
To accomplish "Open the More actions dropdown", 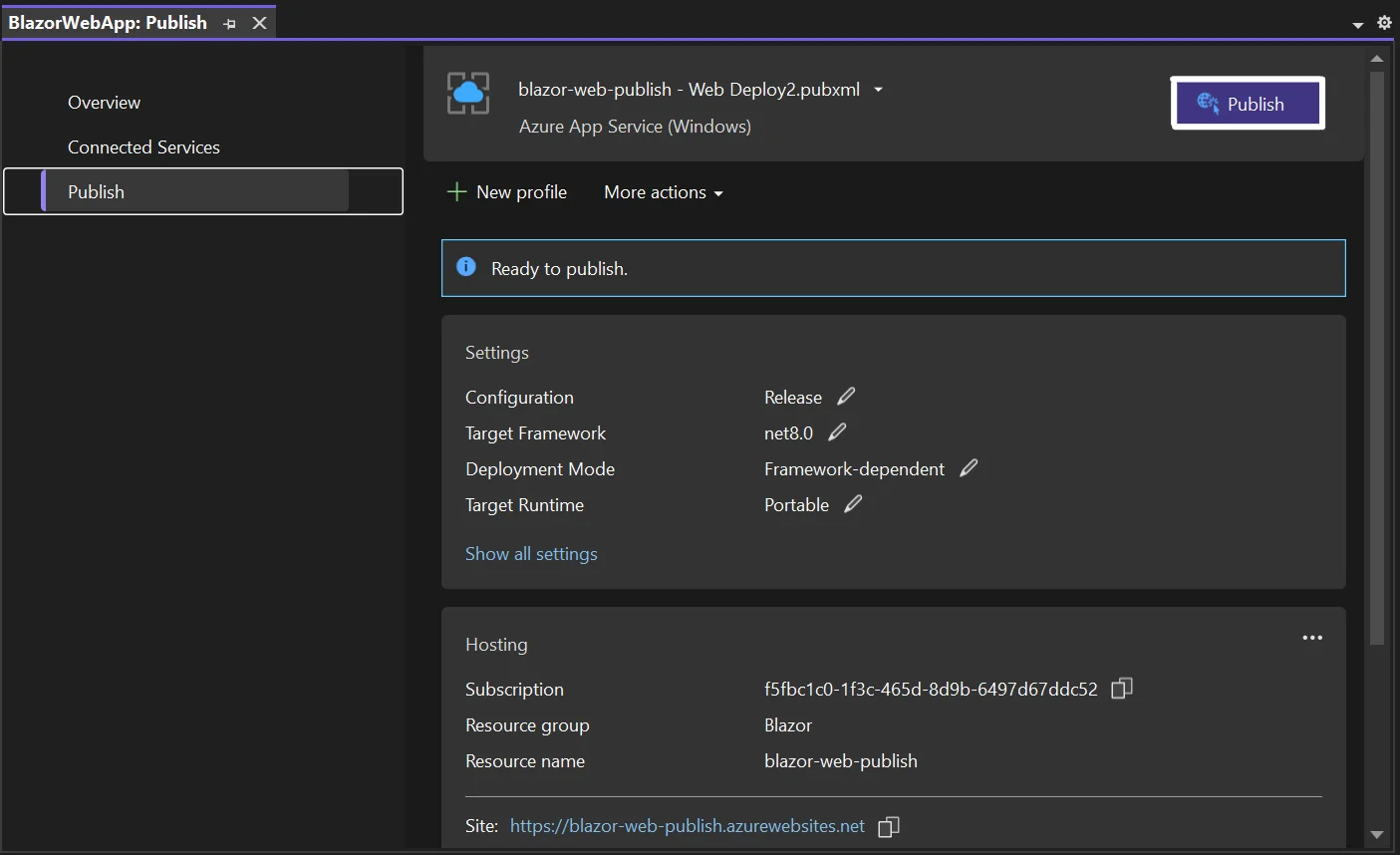I will (x=663, y=192).
